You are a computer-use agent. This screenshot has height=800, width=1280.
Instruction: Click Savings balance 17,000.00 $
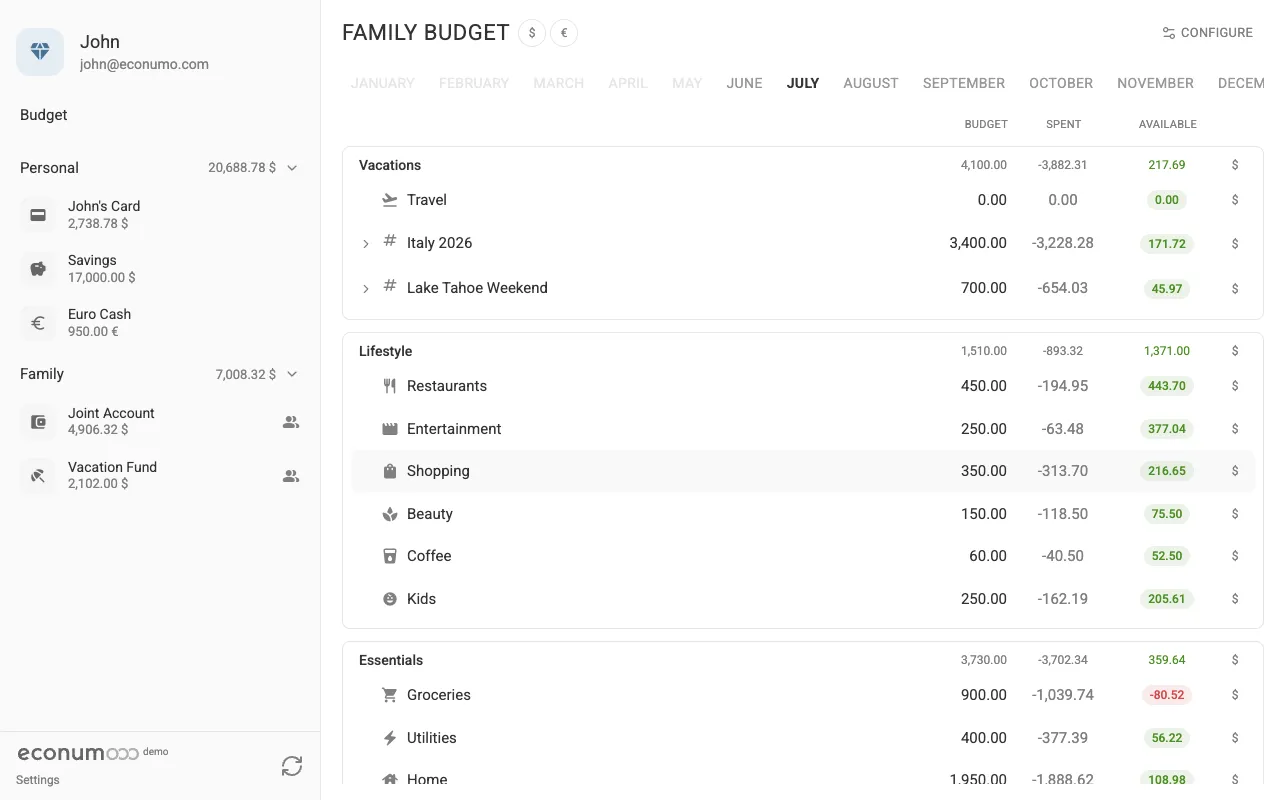pyautogui.click(x=102, y=278)
